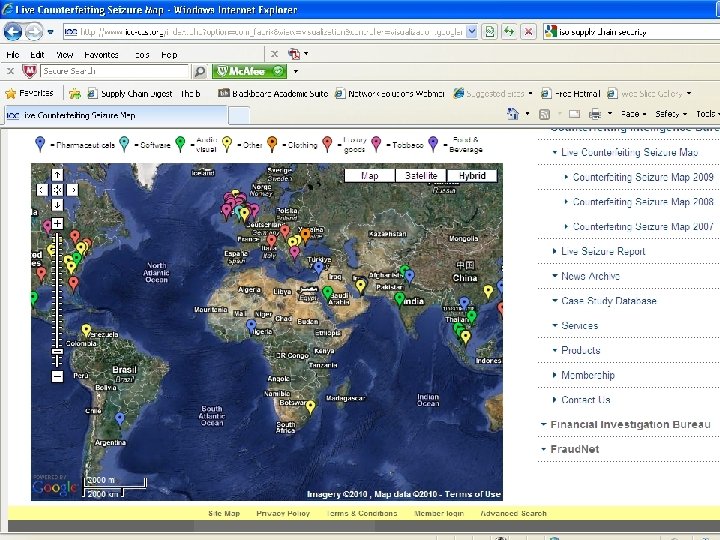This screenshot has width=720, height=540.
Task: Click the green McAfee status button
Action: pos(249,71)
